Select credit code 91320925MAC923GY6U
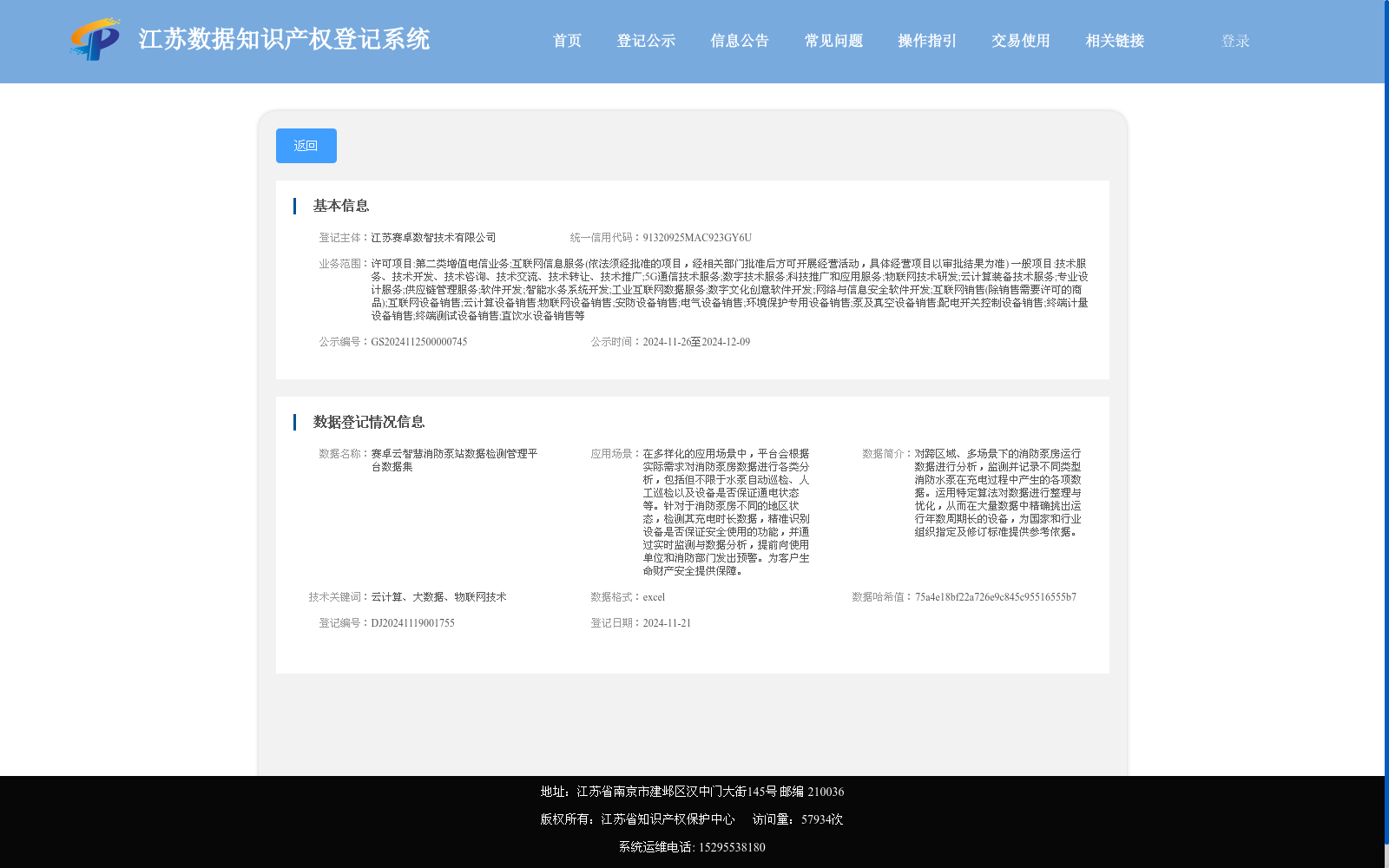 [697, 238]
